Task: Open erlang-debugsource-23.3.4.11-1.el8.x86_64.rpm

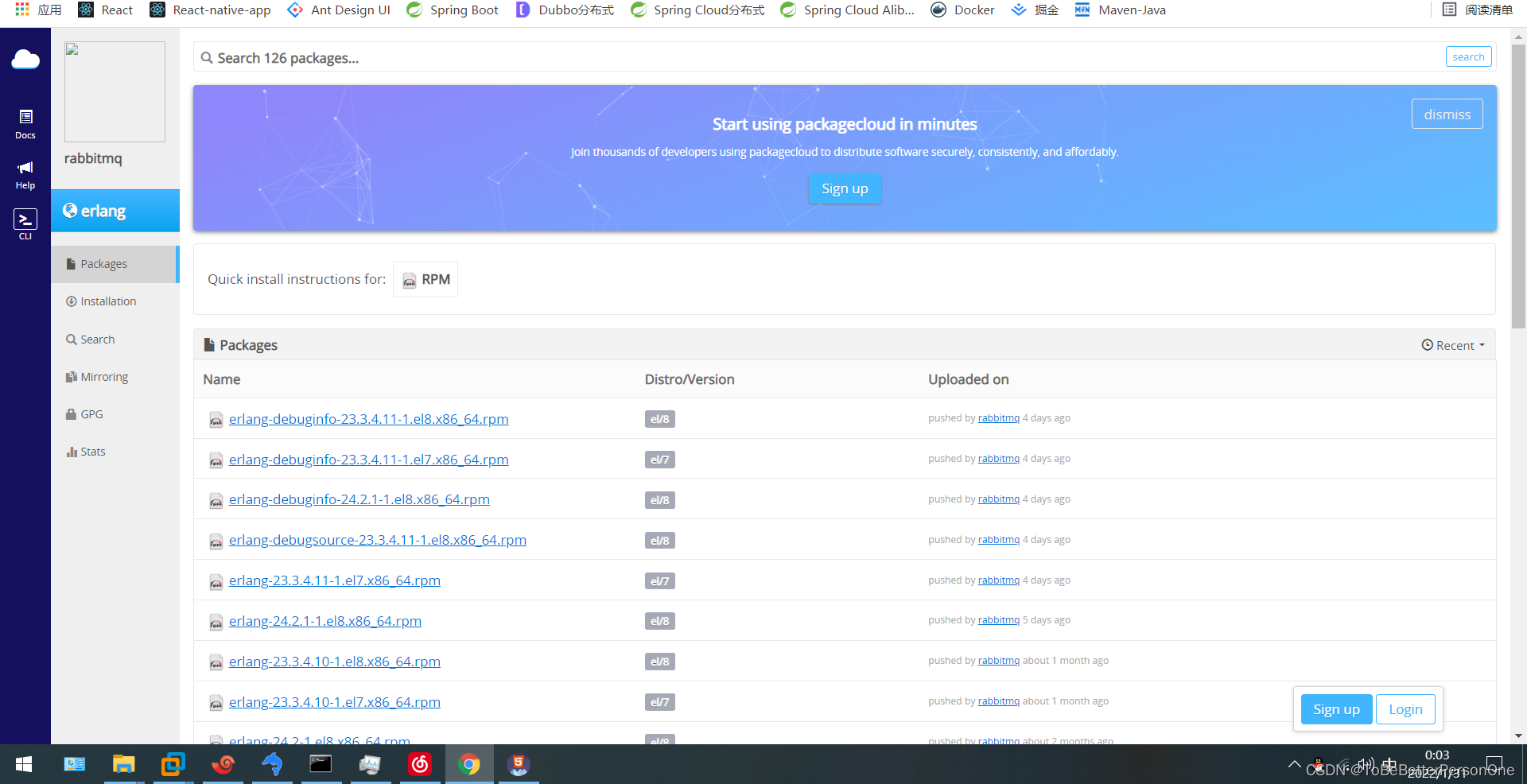Action: (x=378, y=540)
